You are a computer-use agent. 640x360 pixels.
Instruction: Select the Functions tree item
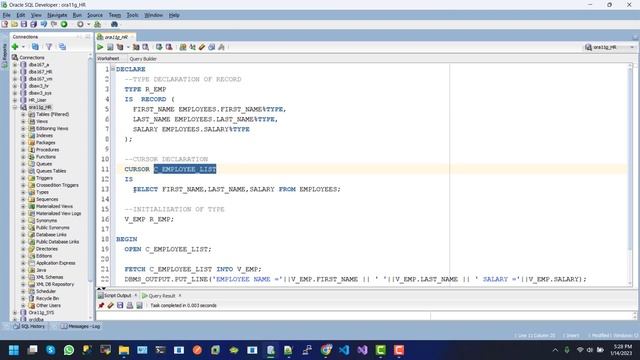(46, 157)
